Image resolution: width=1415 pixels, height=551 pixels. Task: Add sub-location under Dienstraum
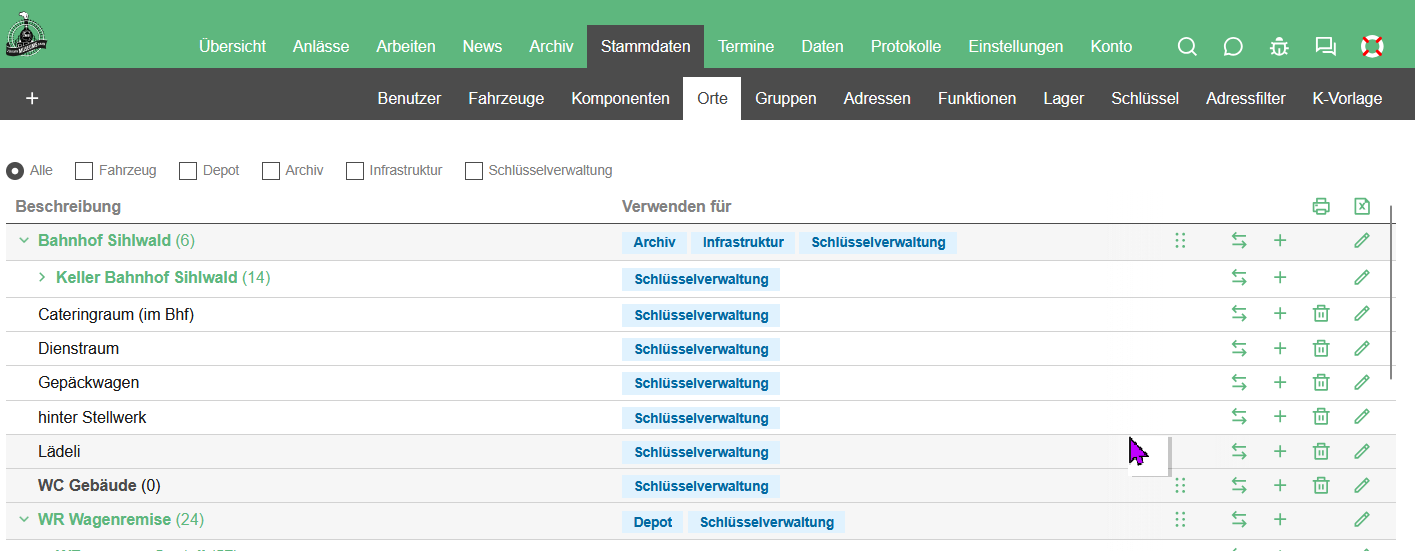1280,348
